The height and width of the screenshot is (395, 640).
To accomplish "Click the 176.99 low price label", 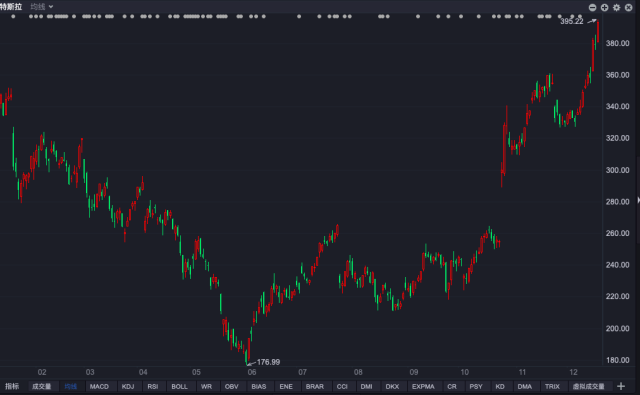I will pyautogui.click(x=268, y=362).
